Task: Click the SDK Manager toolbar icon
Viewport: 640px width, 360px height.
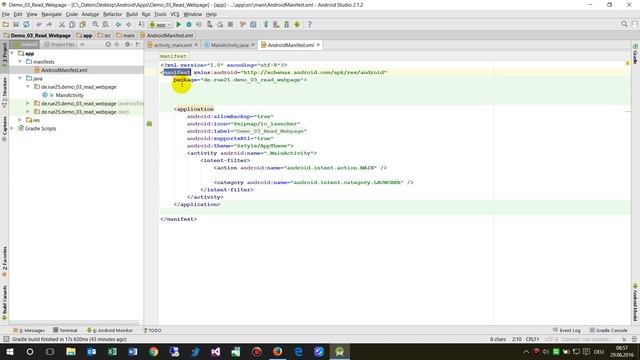Action: (x=287, y=24)
